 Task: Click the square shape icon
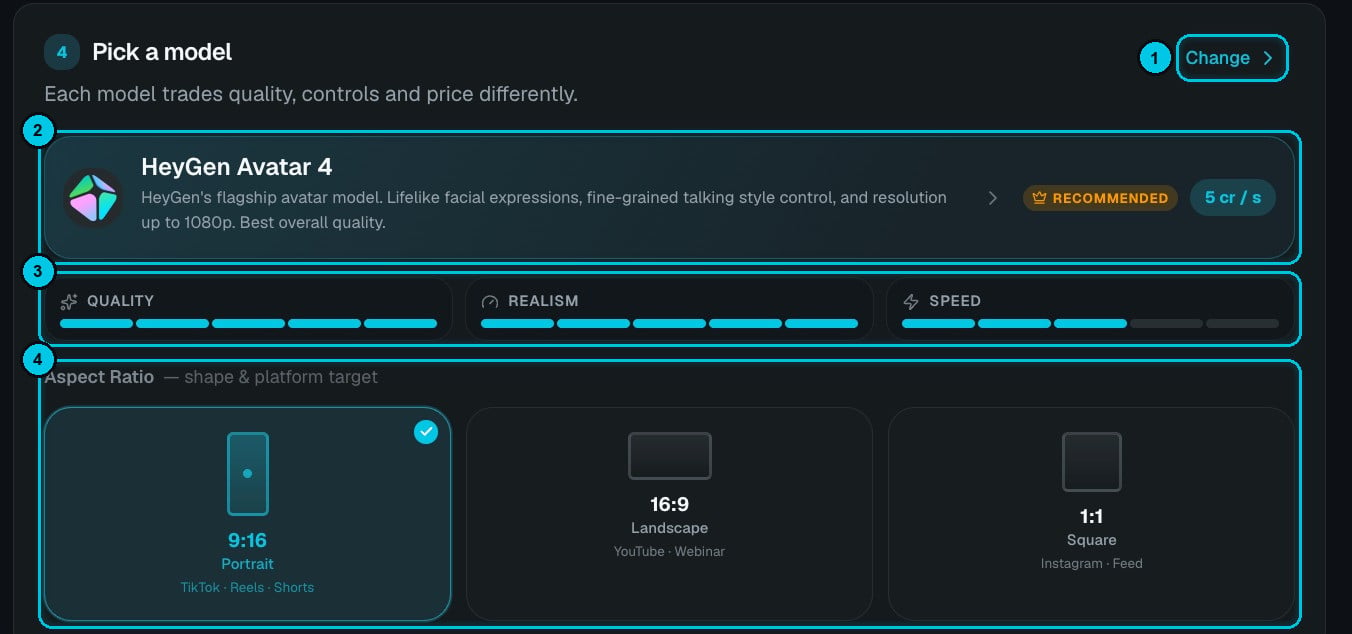point(1092,462)
